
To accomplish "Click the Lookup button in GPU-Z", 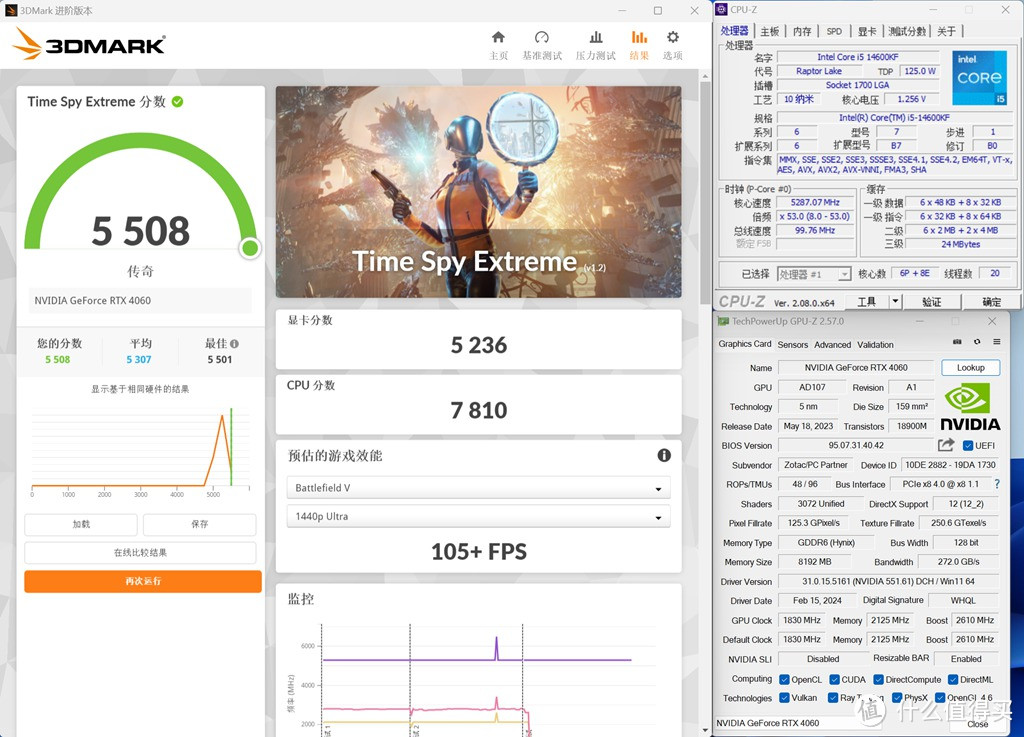I will click(970, 368).
